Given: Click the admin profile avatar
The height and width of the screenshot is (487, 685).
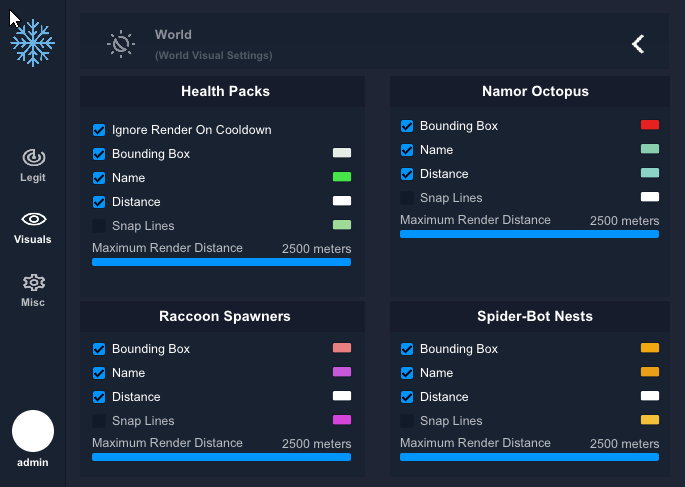Looking at the screenshot, I should coord(33,431).
